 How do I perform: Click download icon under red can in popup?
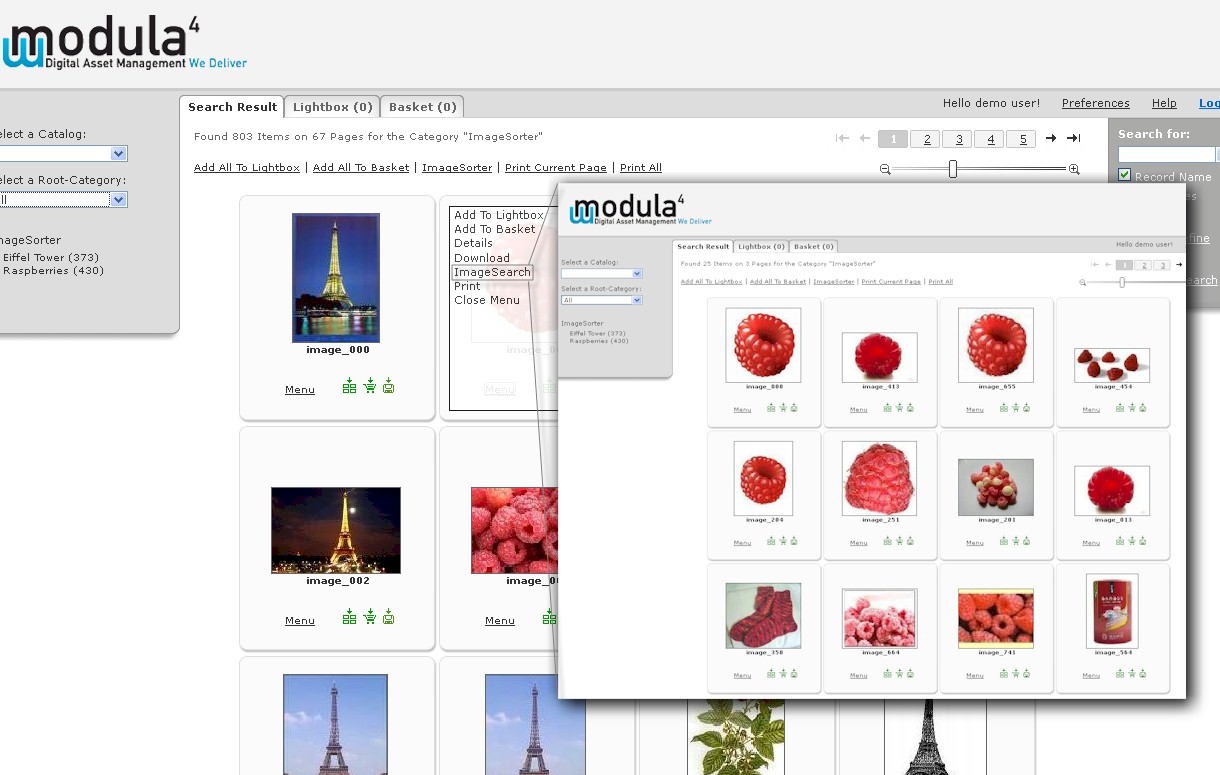(1142, 673)
